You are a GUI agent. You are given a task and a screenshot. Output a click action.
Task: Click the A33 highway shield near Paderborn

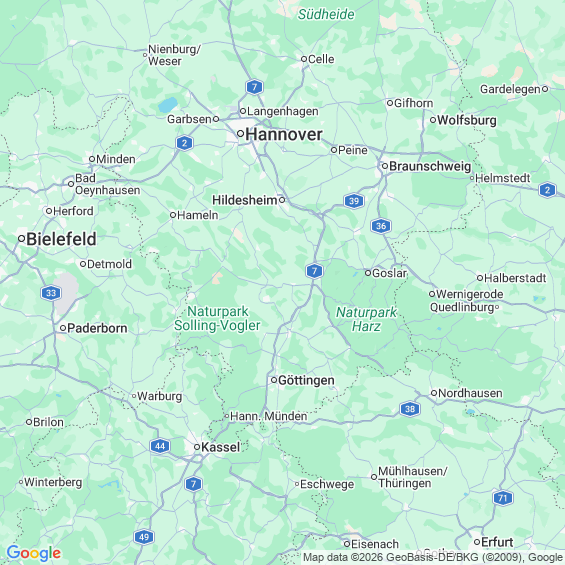[x=51, y=293]
